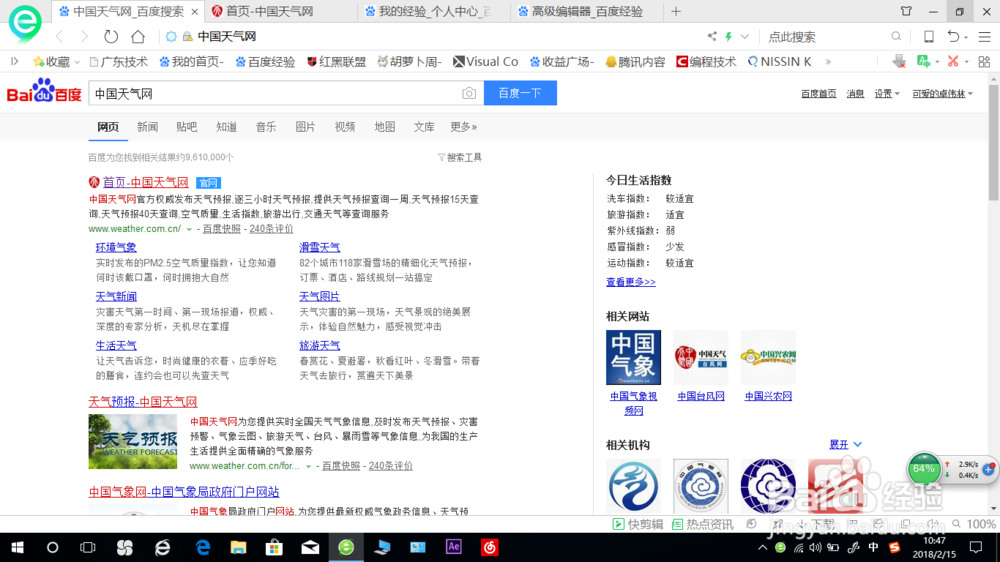The image size is (1000, 562).
Task: Expand the address bar dropdown arrow
Action: [x=745, y=36]
